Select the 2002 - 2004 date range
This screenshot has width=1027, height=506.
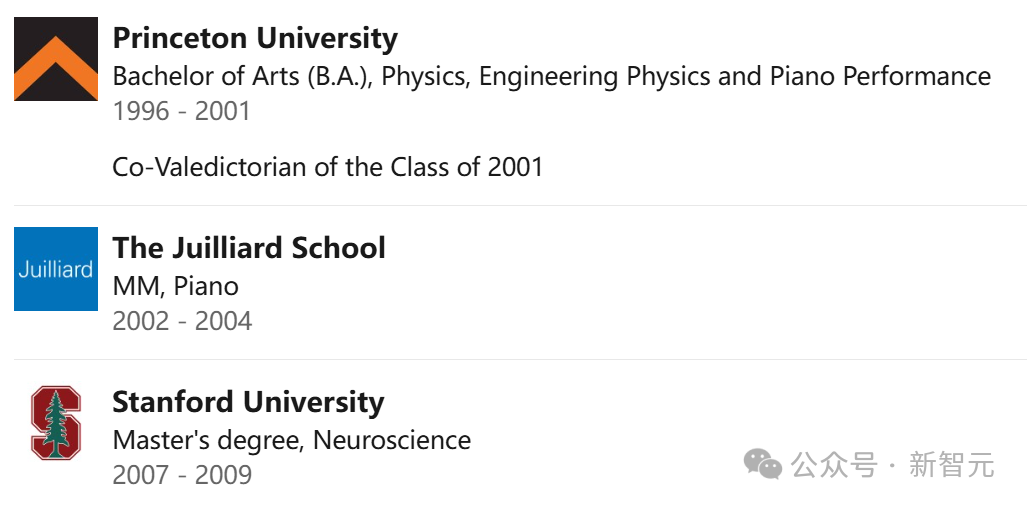182,321
